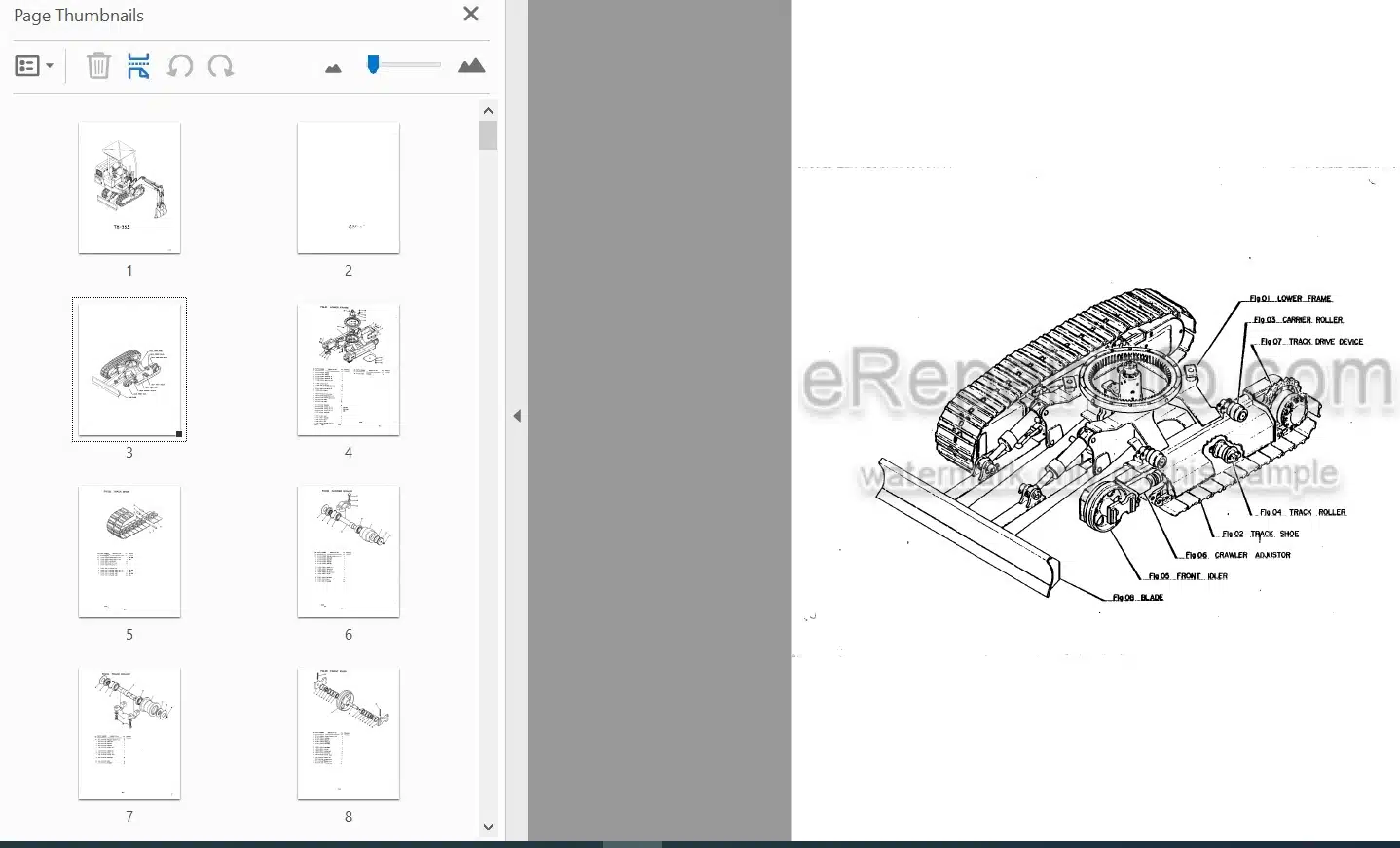Open page 5 thumbnail

click(129, 552)
